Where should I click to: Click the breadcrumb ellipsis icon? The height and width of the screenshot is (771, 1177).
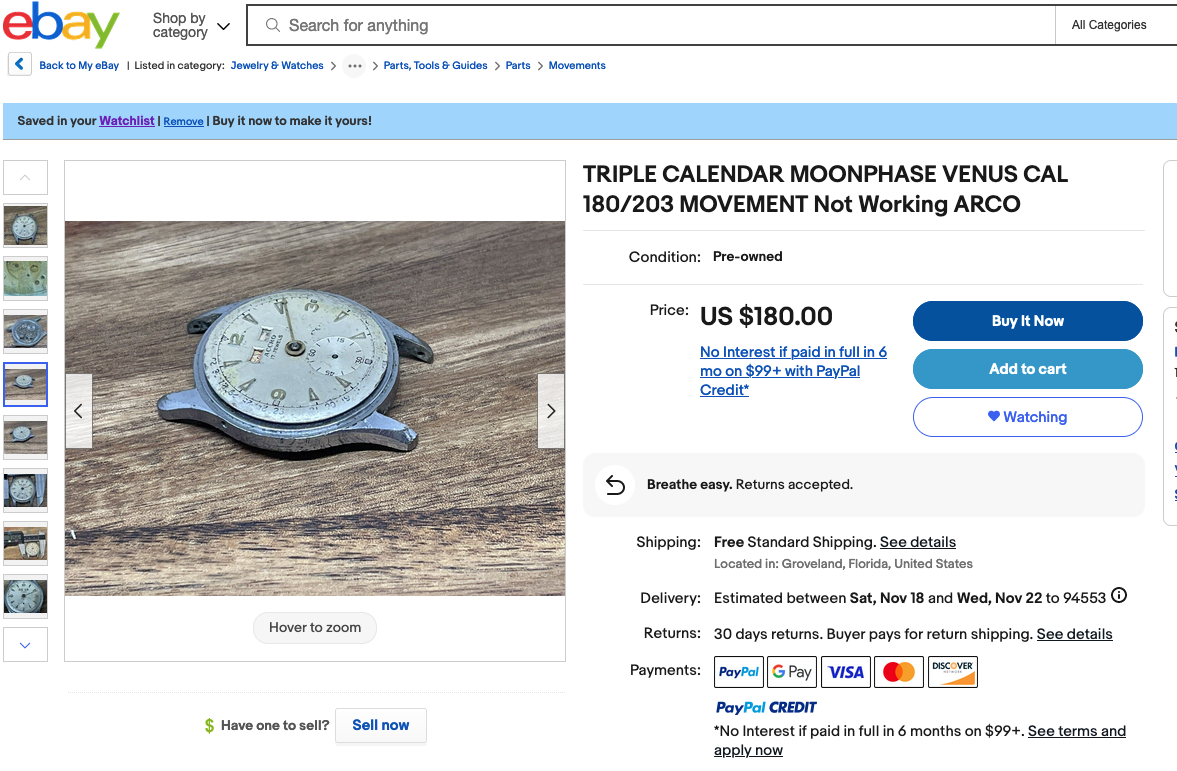pyautogui.click(x=354, y=66)
